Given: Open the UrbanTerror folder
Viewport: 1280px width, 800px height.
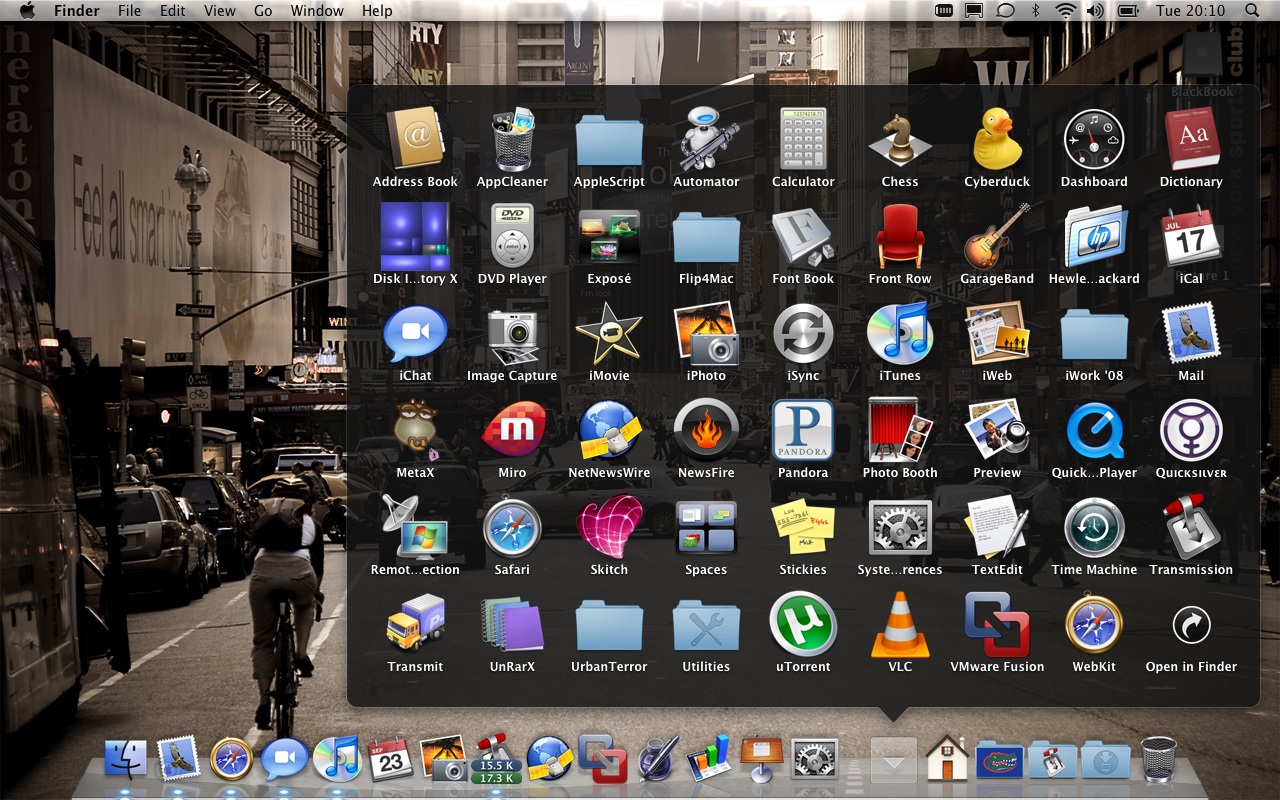Looking at the screenshot, I should pyautogui.click(x=609, y=625).
